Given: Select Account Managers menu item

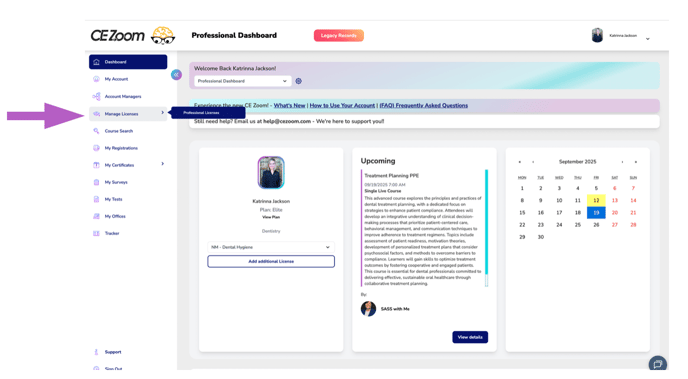Looking at the screenshot, I should [123, 97].
